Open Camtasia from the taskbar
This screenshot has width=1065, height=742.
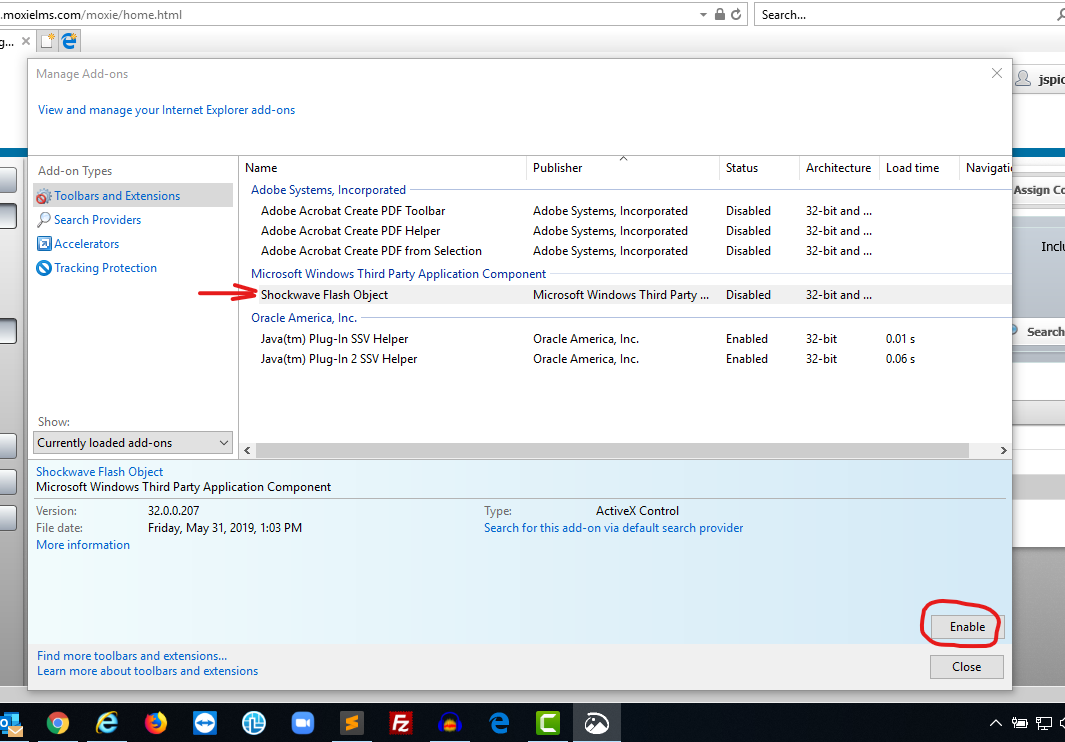click(547, 724)
